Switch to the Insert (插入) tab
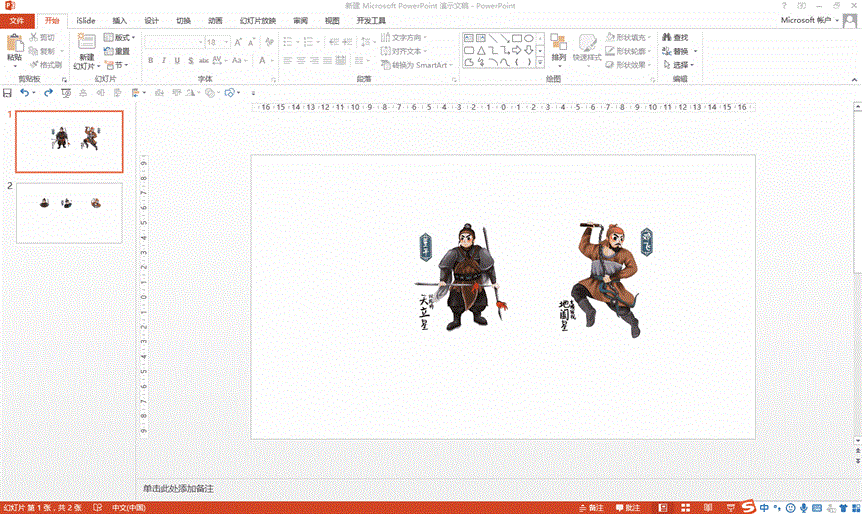 pos(119,20)
